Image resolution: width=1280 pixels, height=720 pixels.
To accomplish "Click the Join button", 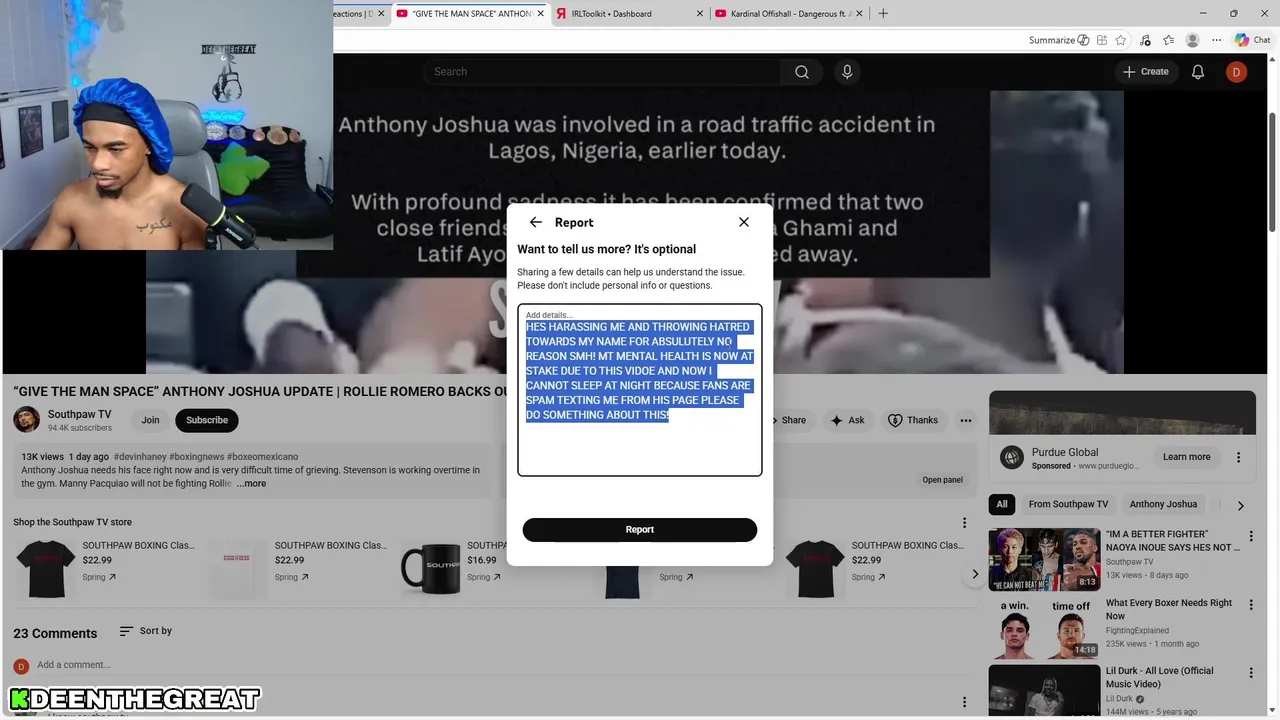I will click(x=150, y=420).
